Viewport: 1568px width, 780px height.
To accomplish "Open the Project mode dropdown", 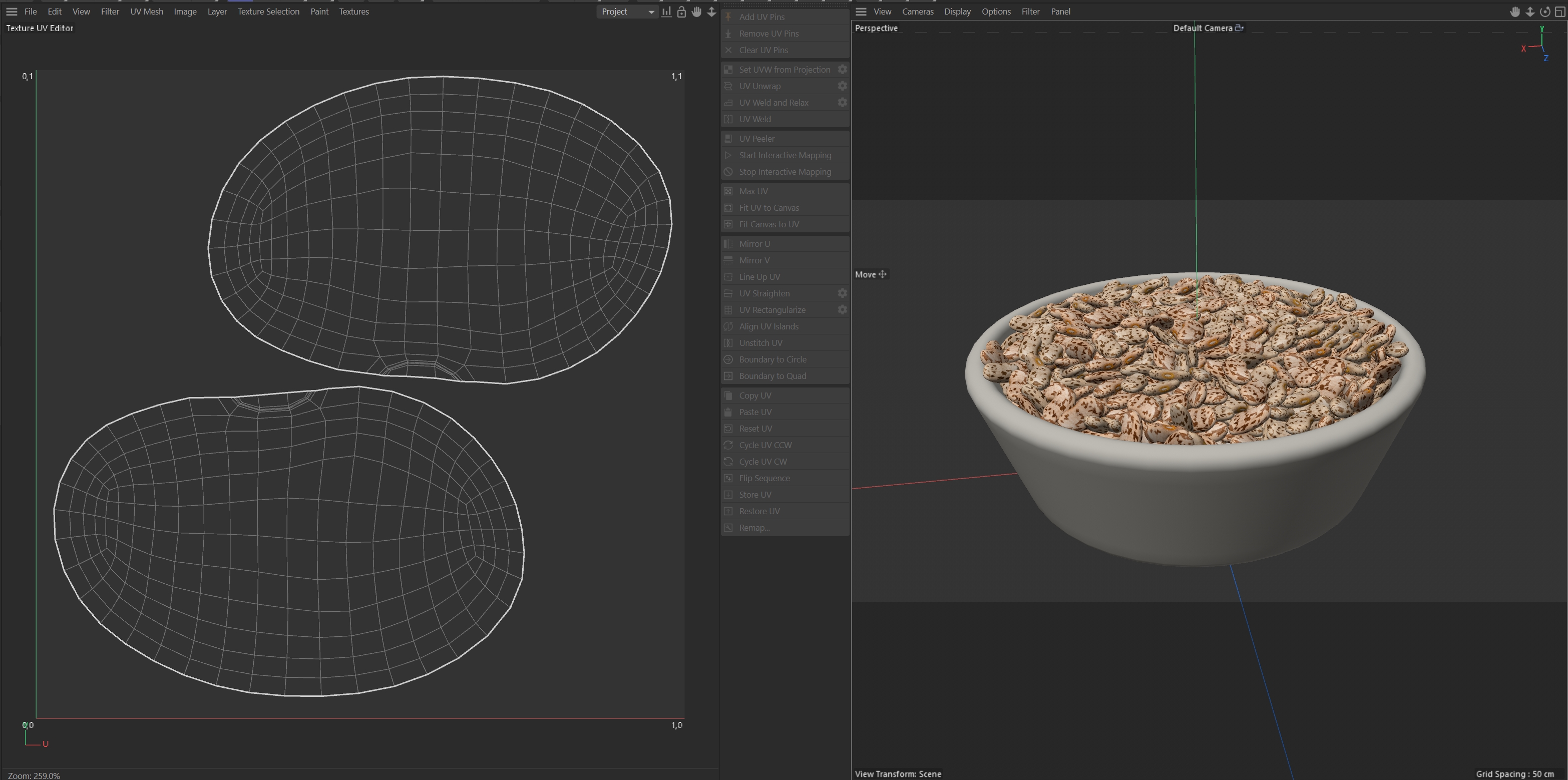I will 627,12.
